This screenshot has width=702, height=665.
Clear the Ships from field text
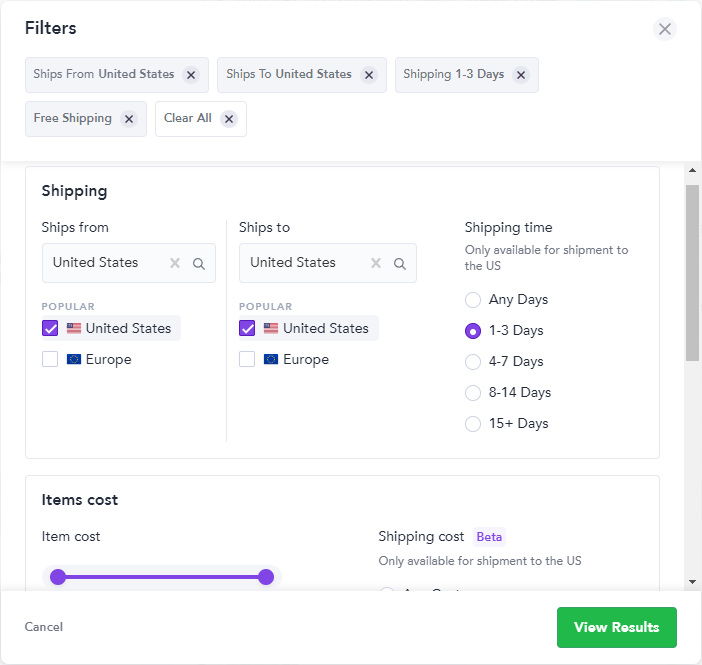coord(175,263)
